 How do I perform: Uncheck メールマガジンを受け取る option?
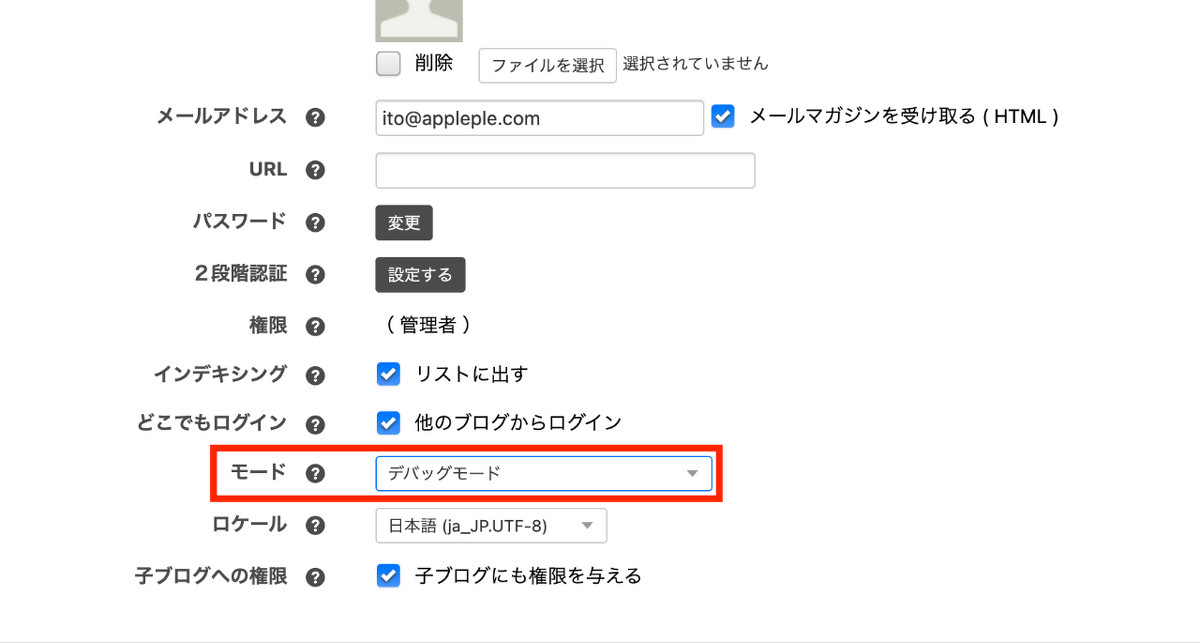(723, 116)
